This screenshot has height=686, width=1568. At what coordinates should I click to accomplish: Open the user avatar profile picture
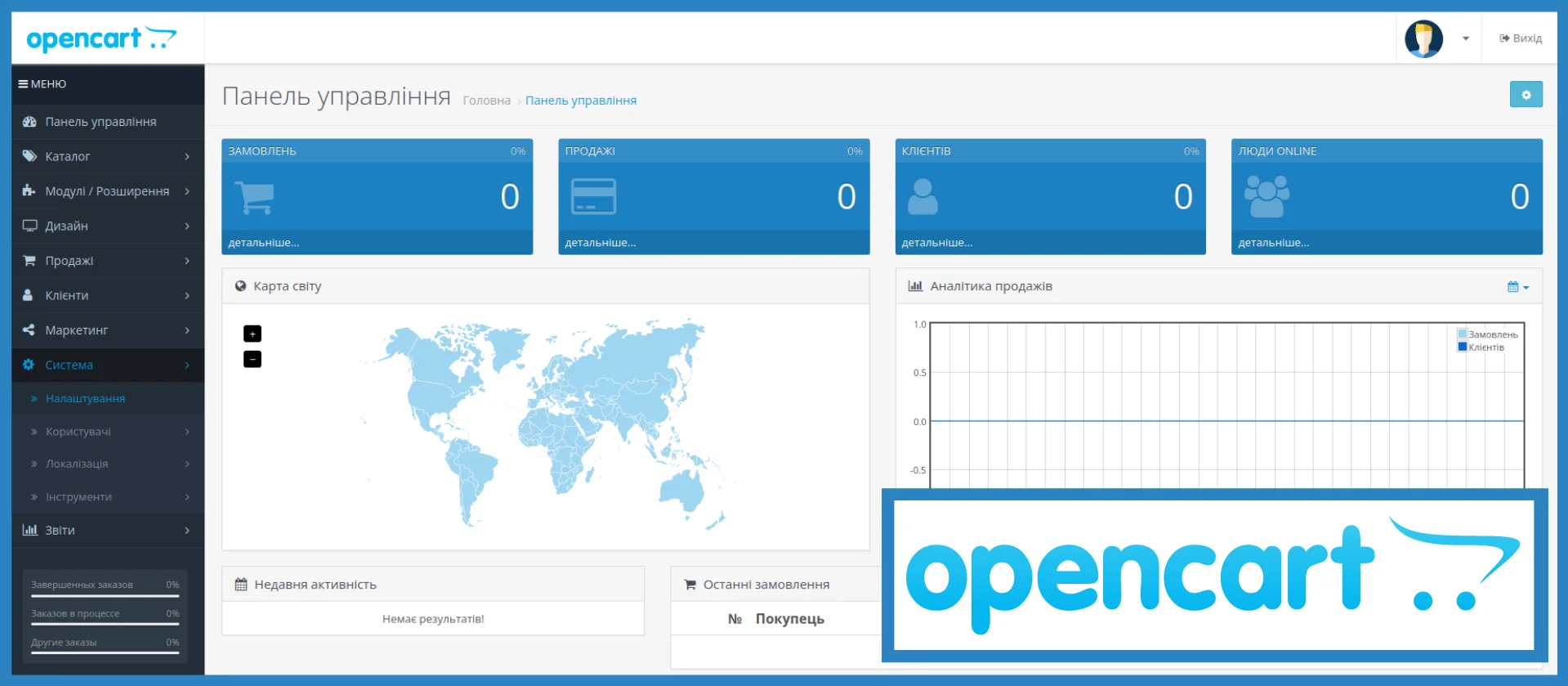(x=1423, y=38)
